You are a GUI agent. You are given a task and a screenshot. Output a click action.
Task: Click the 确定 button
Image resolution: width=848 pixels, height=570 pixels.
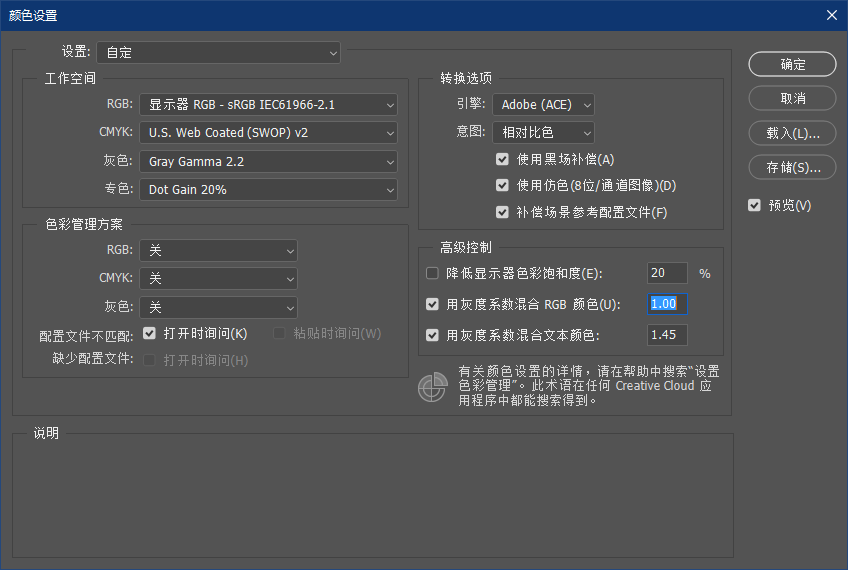[792, 64]
